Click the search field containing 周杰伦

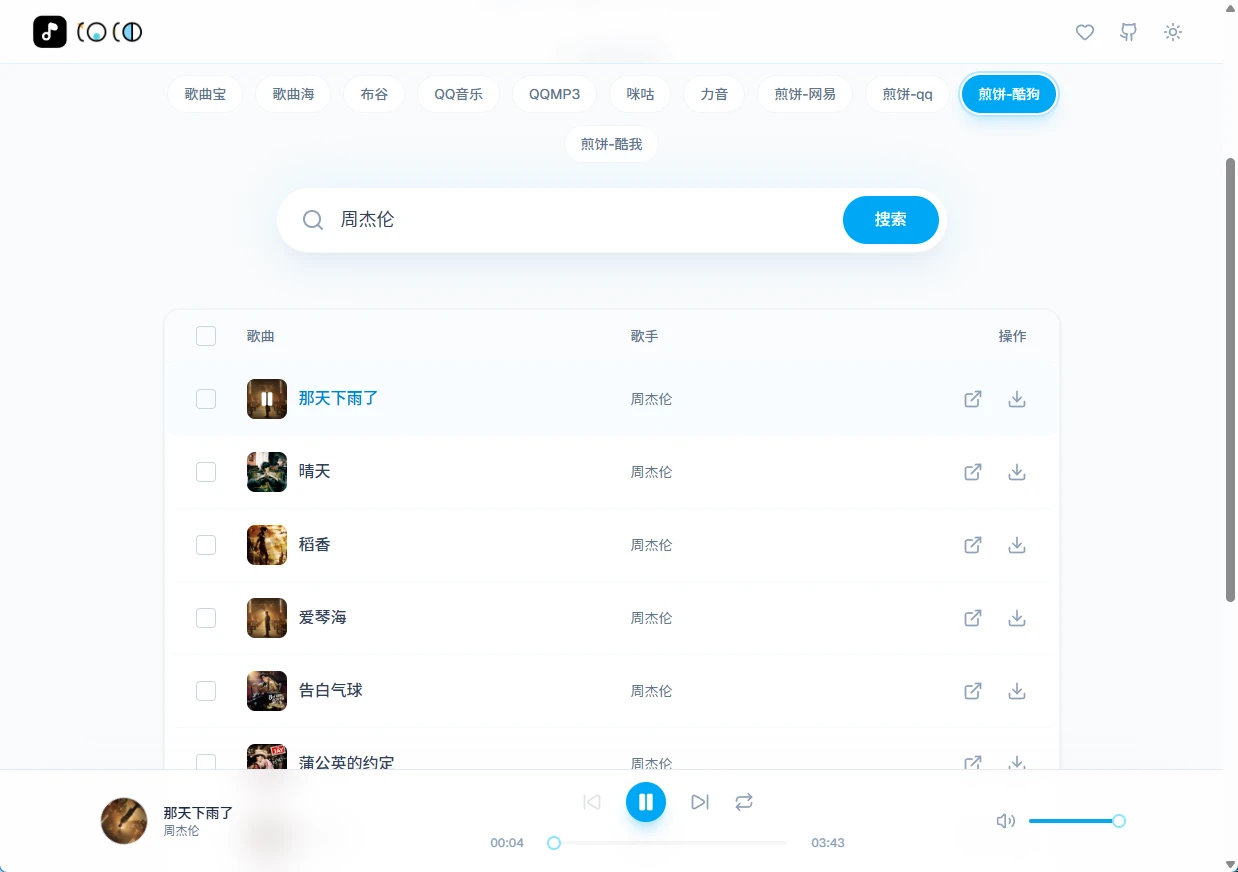(x=585, y=220)
